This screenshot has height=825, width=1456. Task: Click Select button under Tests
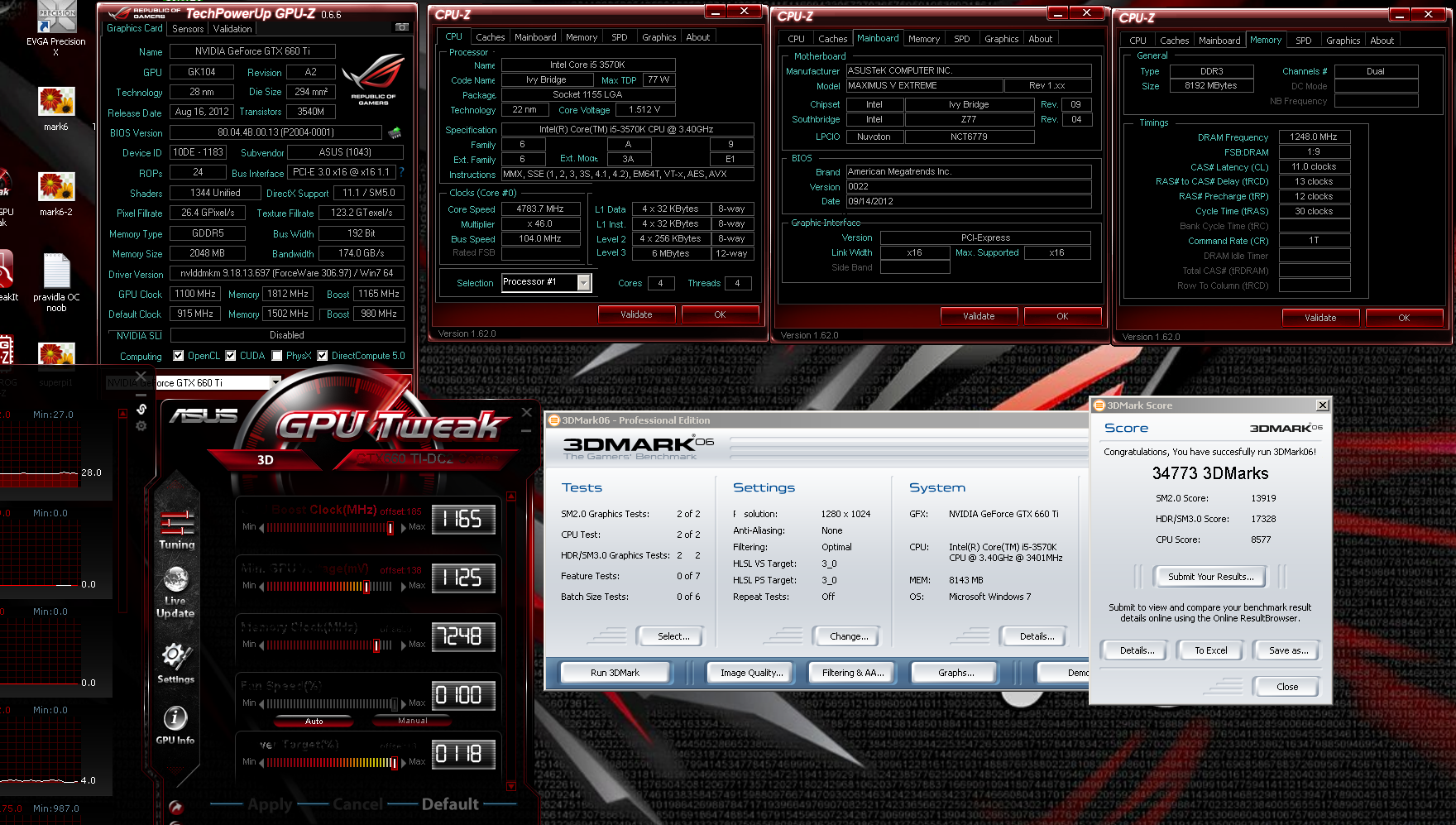(x=673, y=636)
